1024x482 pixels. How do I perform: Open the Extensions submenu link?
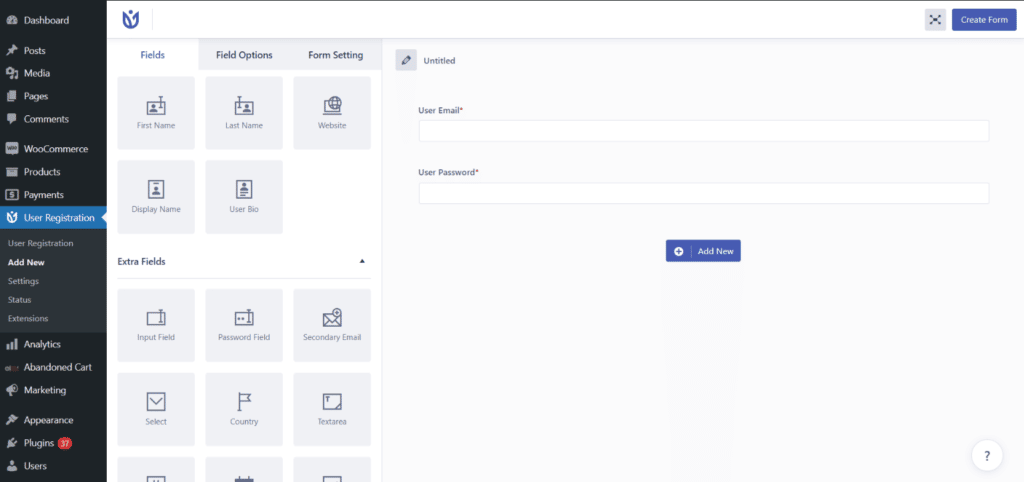coord(28,318)
